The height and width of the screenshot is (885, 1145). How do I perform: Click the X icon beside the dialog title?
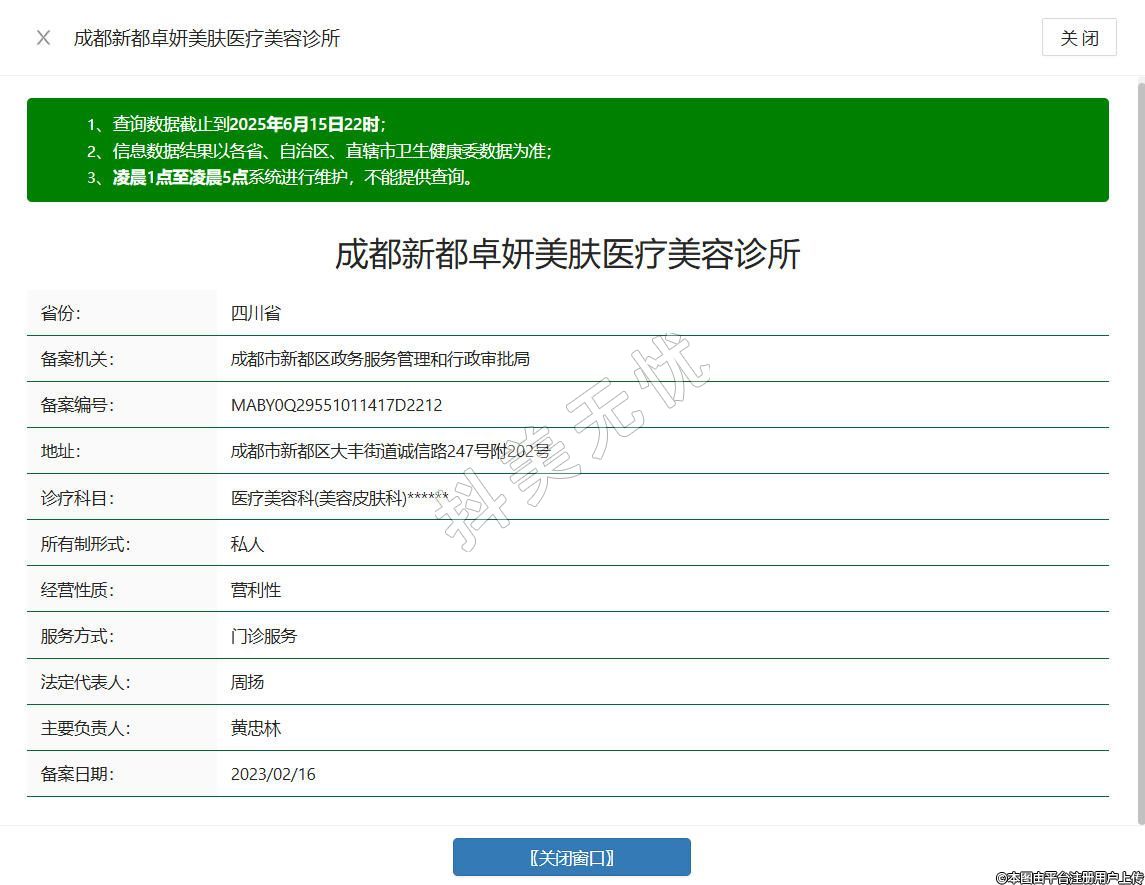pyautogui.click(x=43, y=38)
